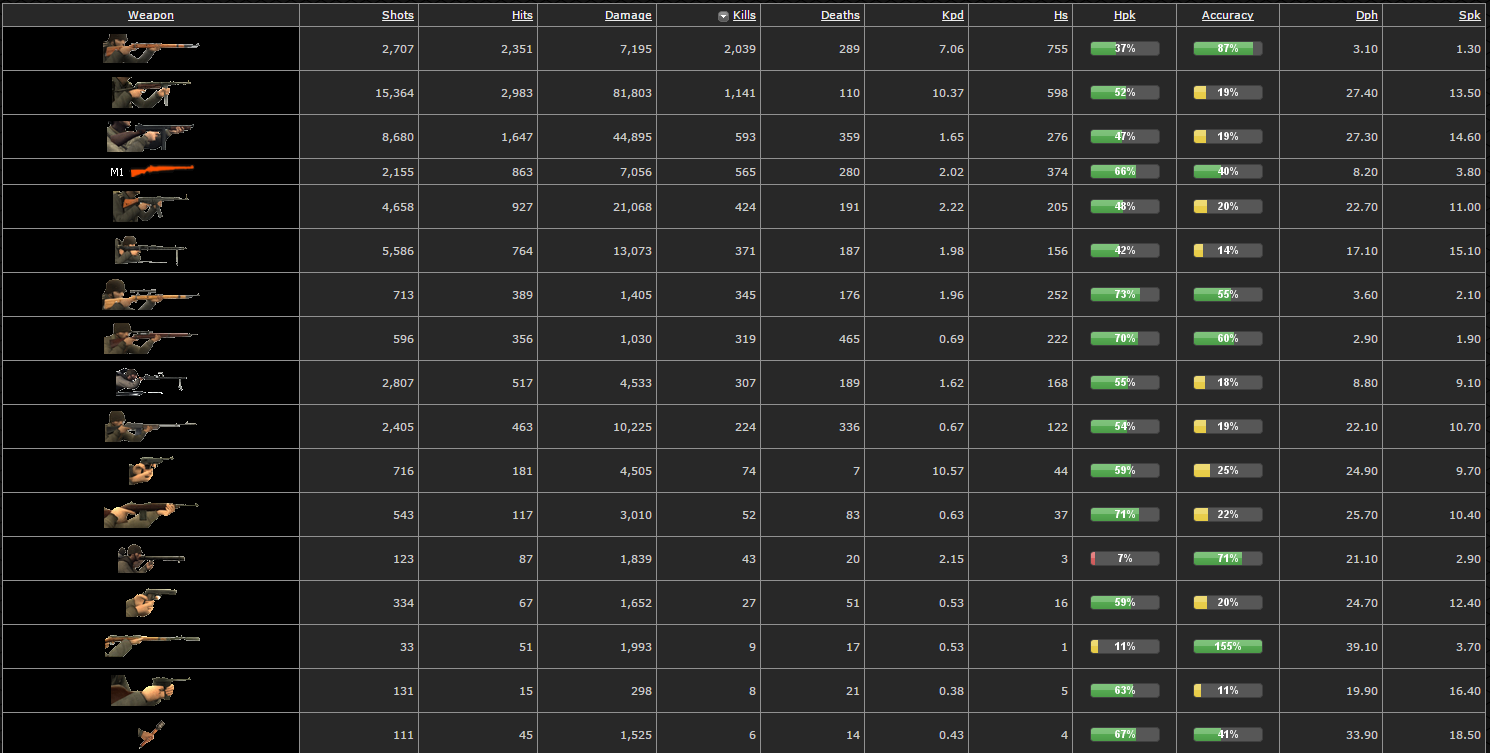
Task: Open the pistol icon in the 131 shots row
Action: point(151,690)
